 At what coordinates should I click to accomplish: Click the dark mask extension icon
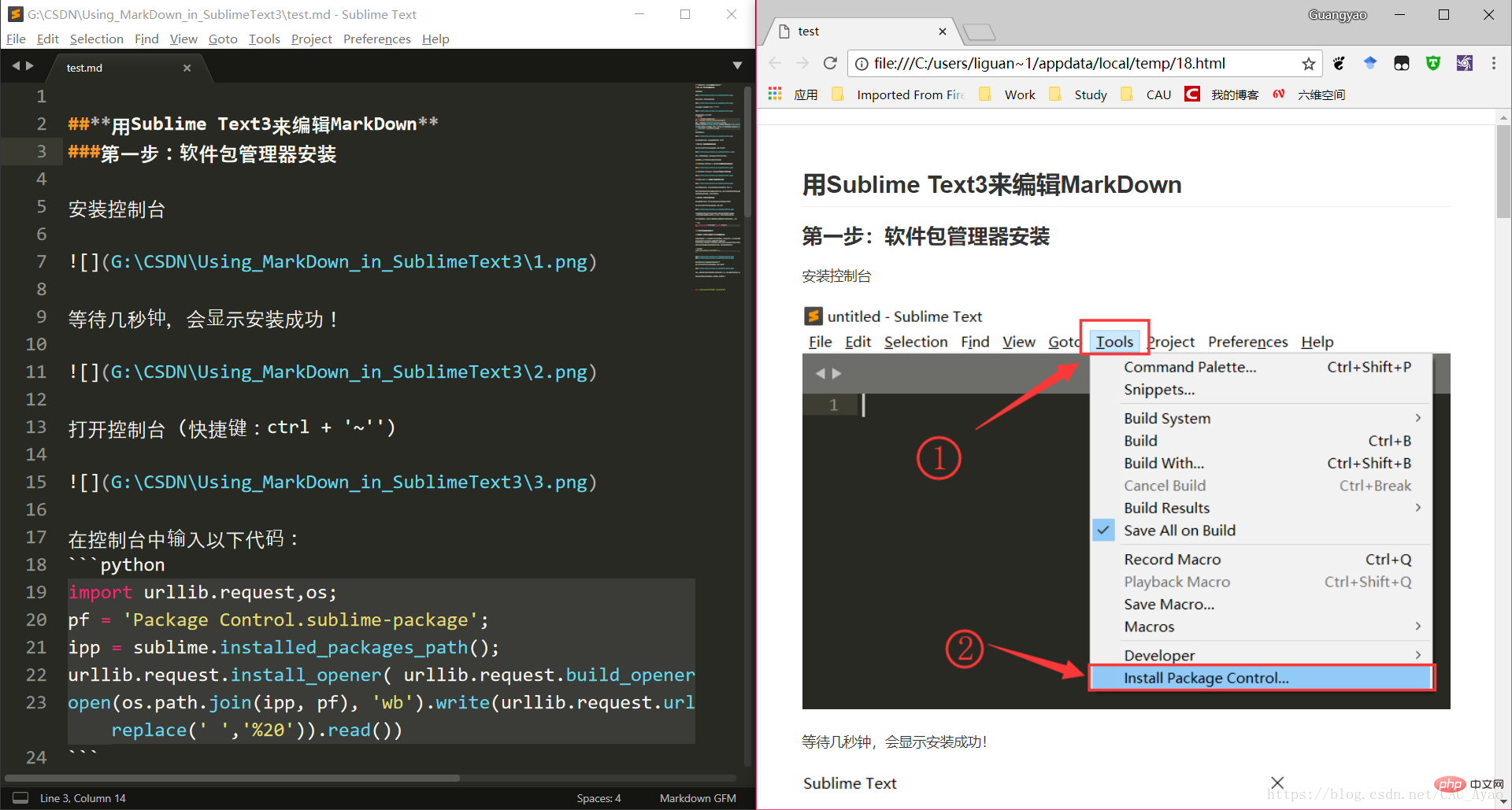click(1402, 63)
